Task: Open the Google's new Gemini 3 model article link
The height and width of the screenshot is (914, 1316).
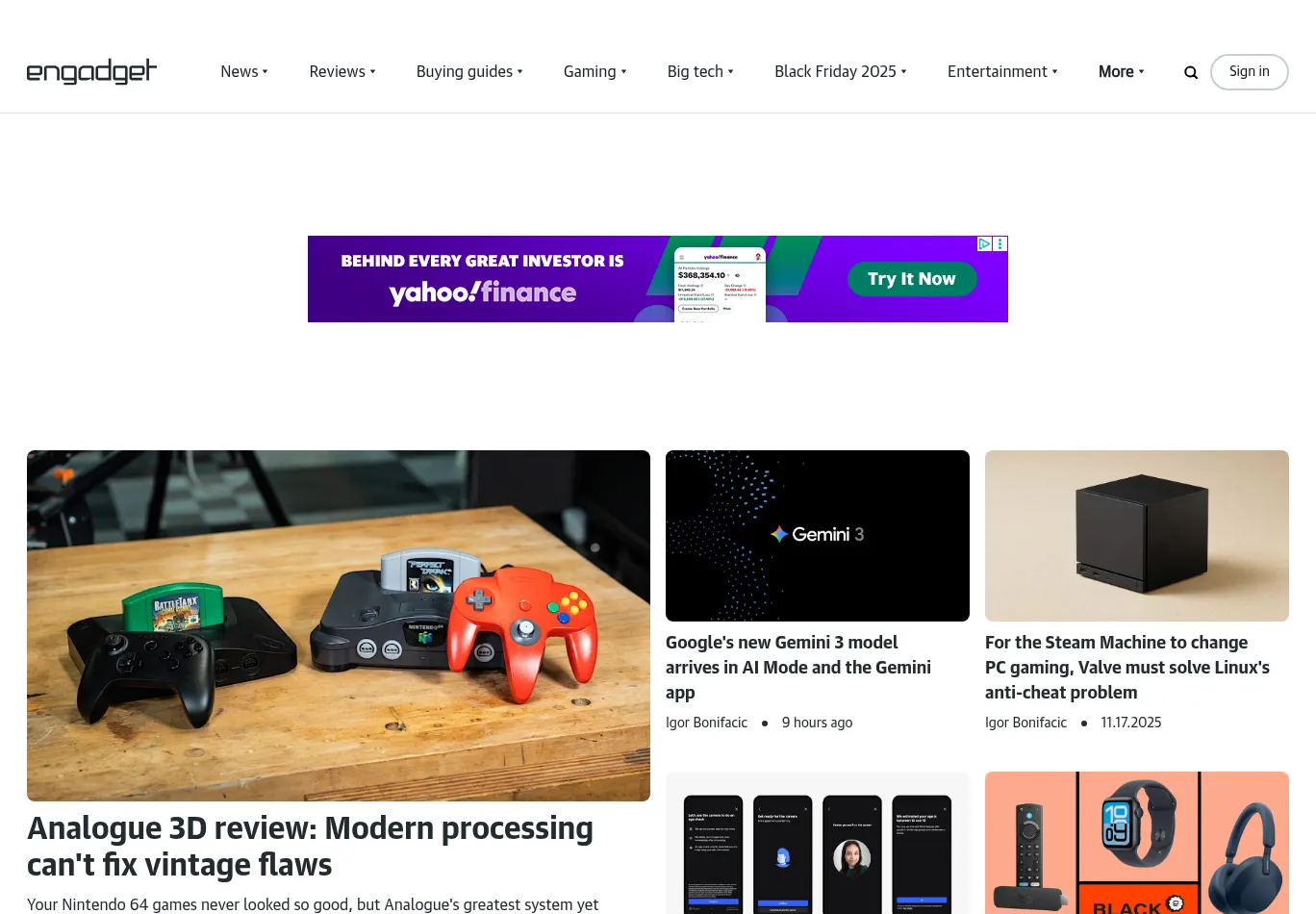Action: pyautogui.click(x=798, y=667)
